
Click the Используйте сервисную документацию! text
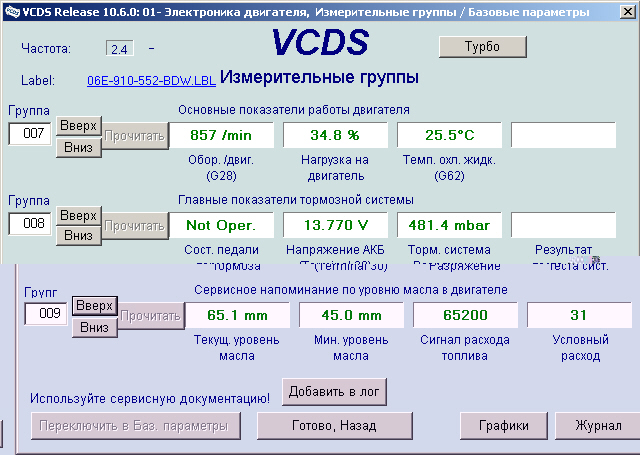150,398
